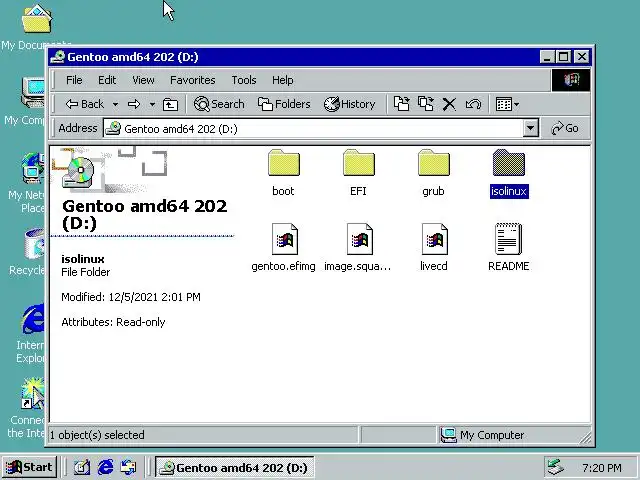Screen dimensions: 640x480
Task: Click the drive icon in title bar
Action: point(58,57)
